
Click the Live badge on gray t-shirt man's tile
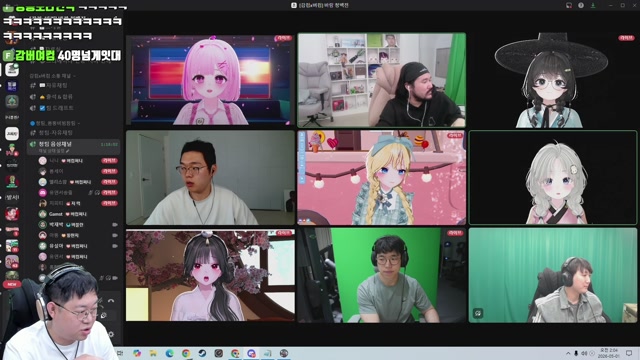tap(455, 233)
